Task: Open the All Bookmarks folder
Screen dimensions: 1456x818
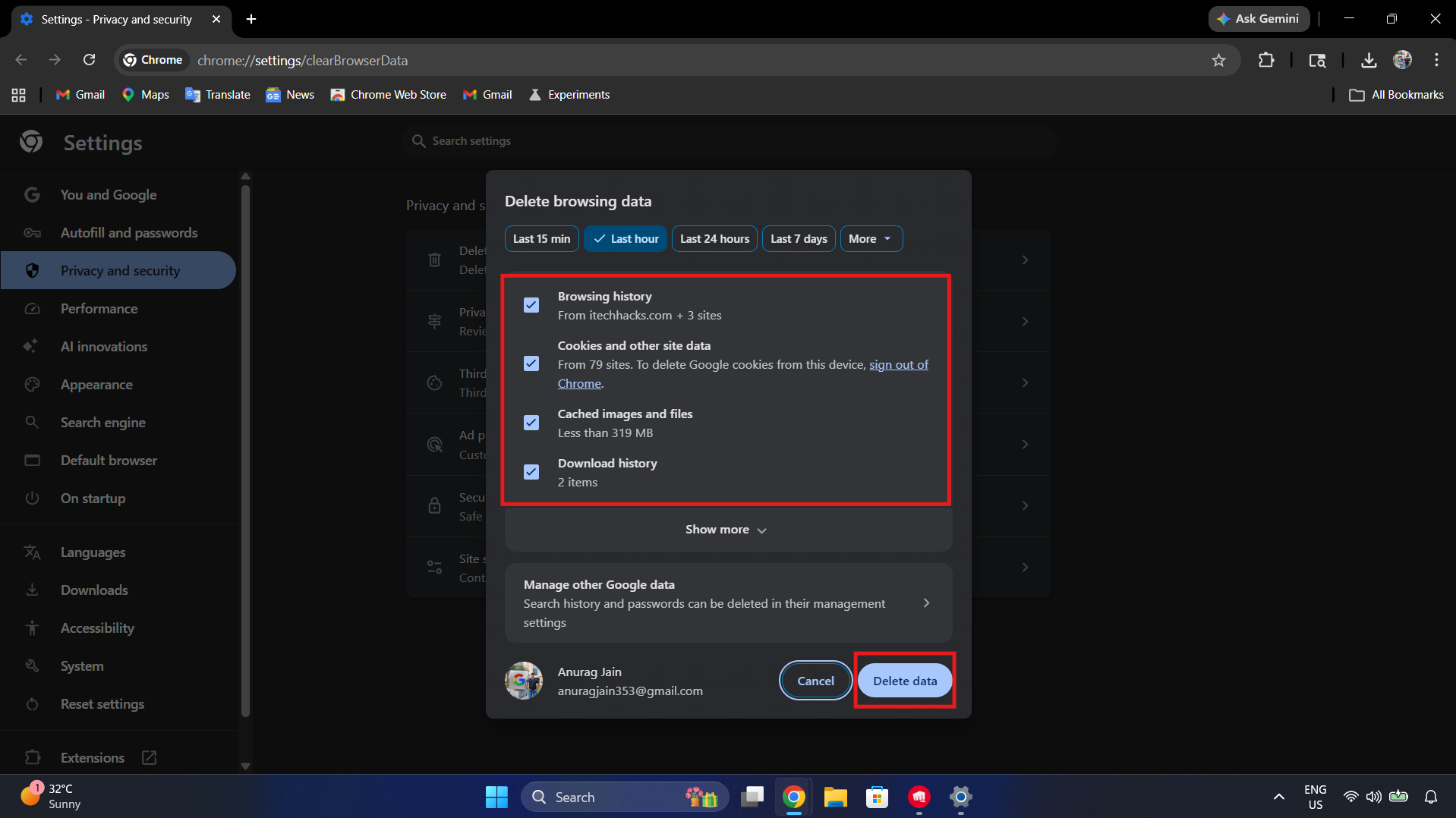Action: pyautogui.click(x=1396, y=95)
